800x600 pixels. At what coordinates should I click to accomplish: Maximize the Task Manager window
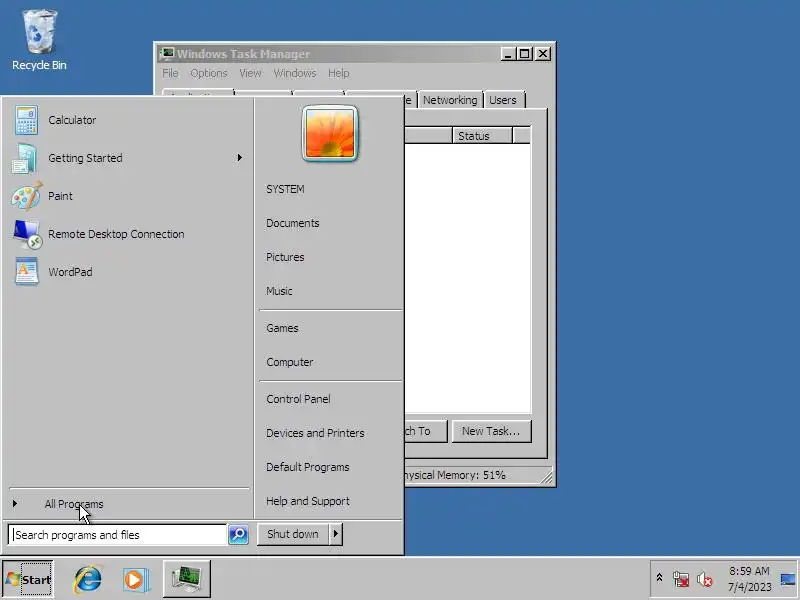coord(526,54)
